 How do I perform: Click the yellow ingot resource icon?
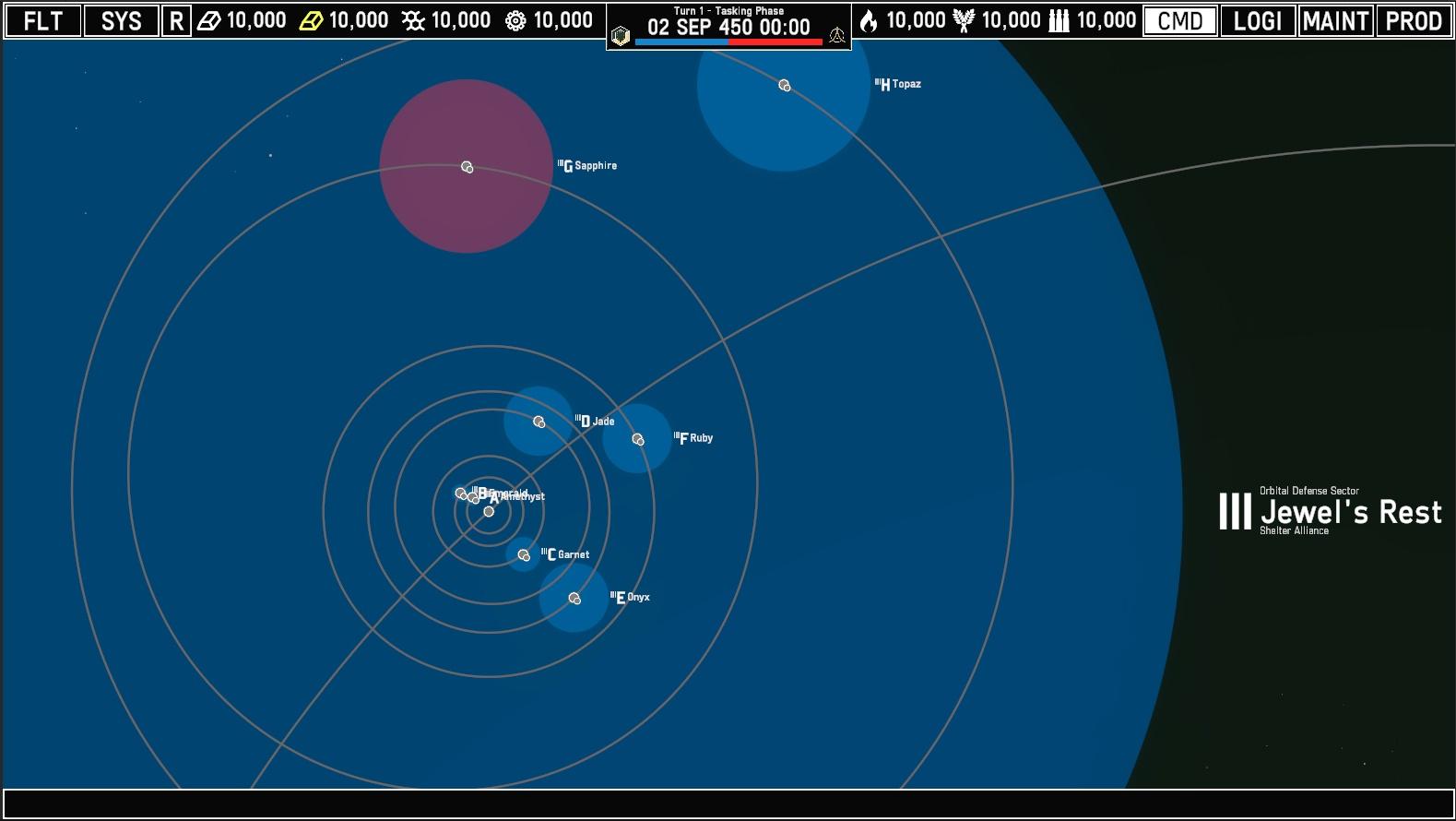coord(311,20)
